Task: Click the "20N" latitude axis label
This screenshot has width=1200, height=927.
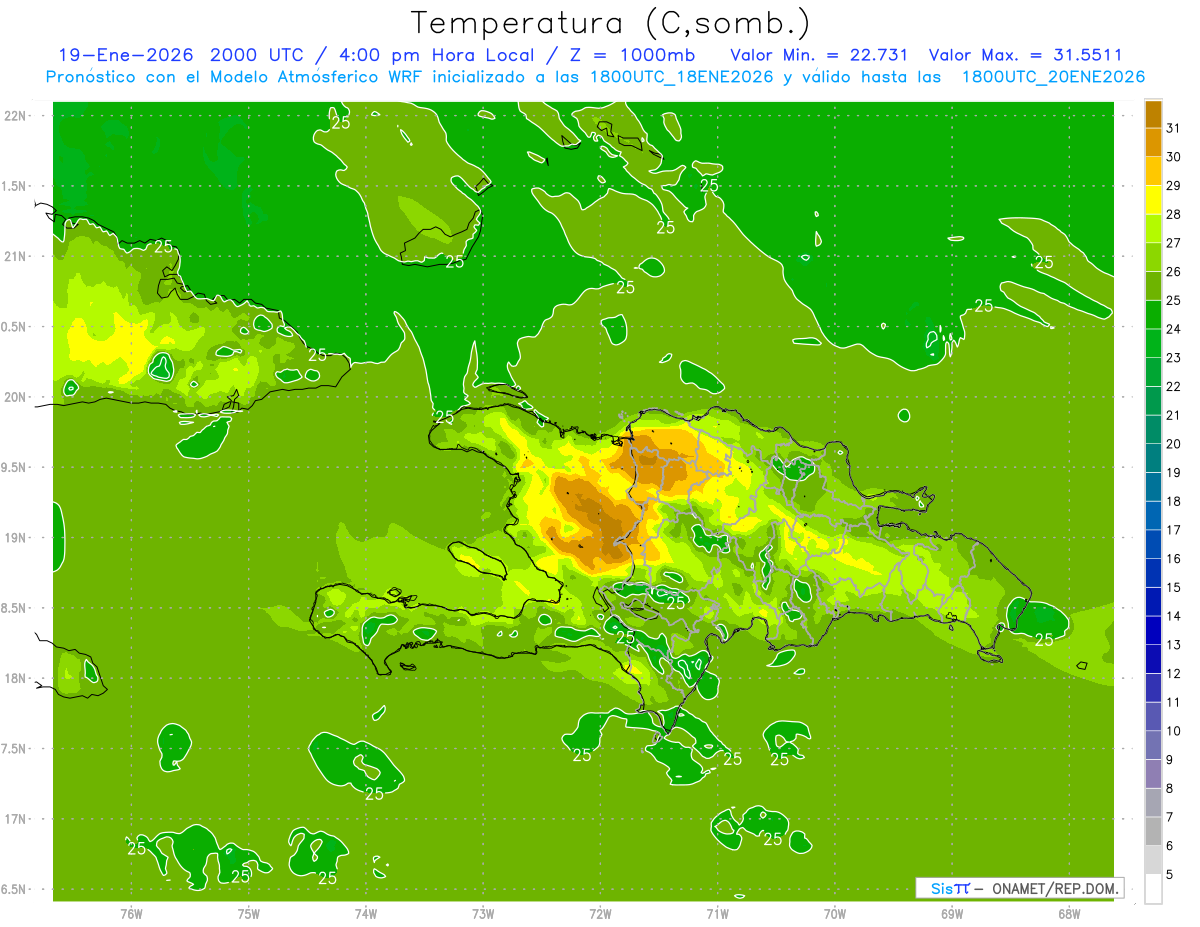Action: point(15,397)
